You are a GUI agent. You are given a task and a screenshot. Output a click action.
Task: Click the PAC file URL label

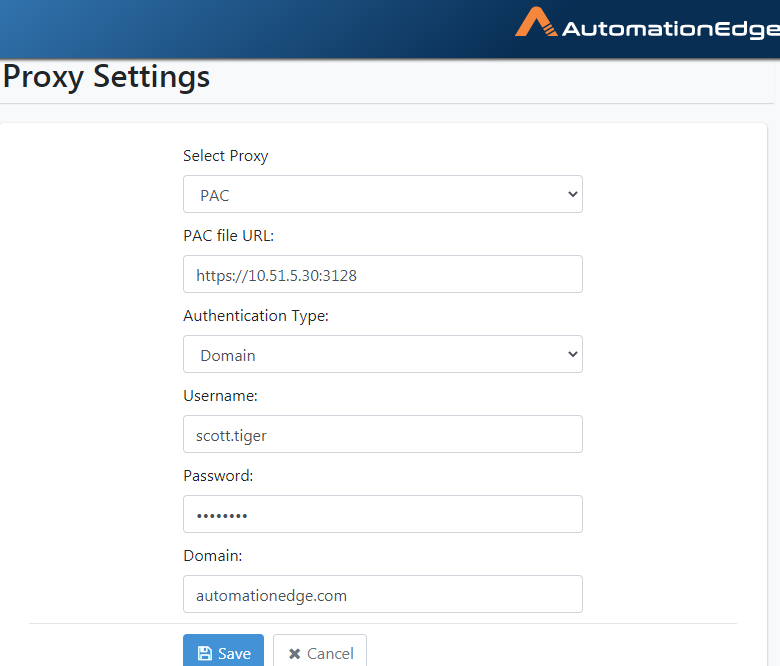[229, 235]
